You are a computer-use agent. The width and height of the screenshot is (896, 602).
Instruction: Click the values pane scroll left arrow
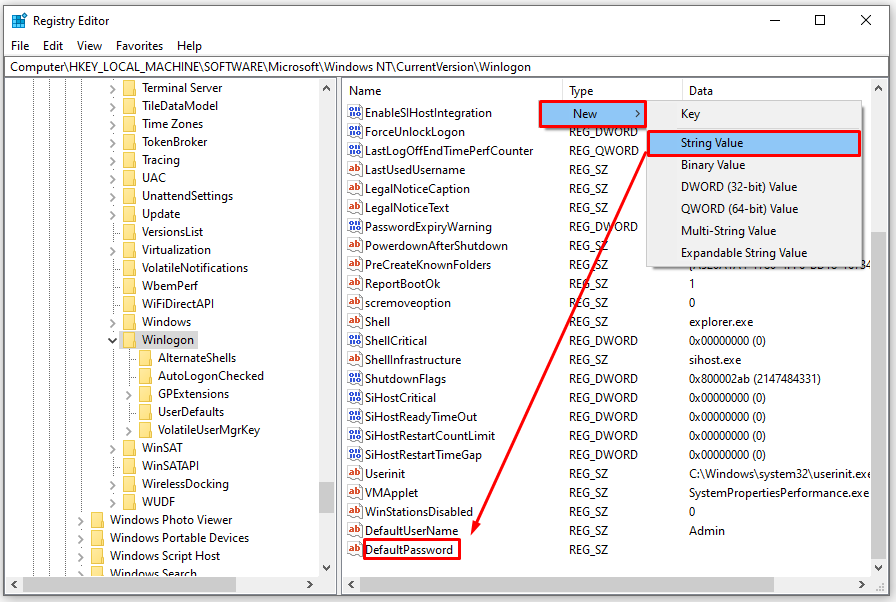click(x=351, y=584)
